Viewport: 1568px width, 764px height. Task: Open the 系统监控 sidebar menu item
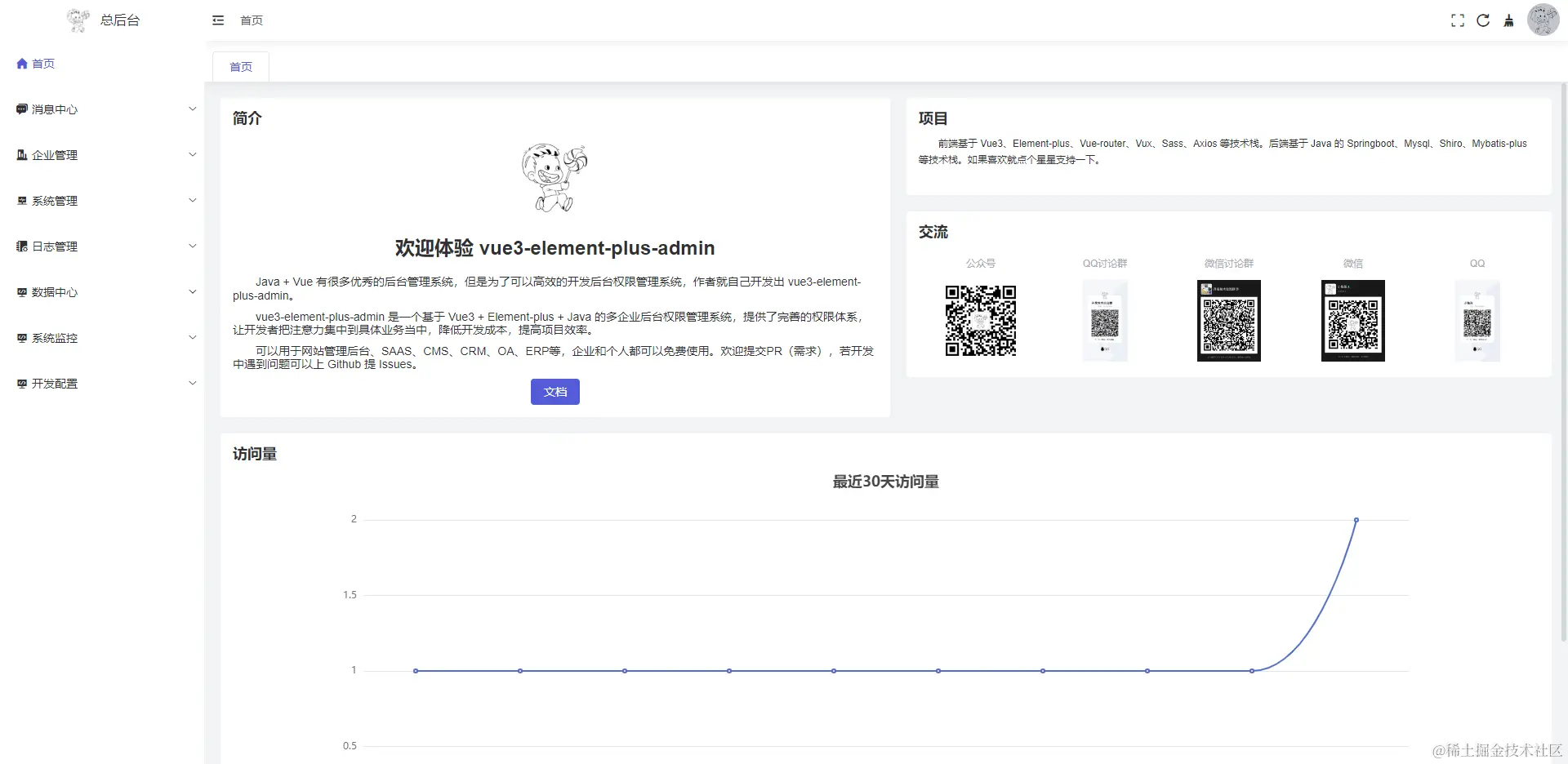point(102,338)
